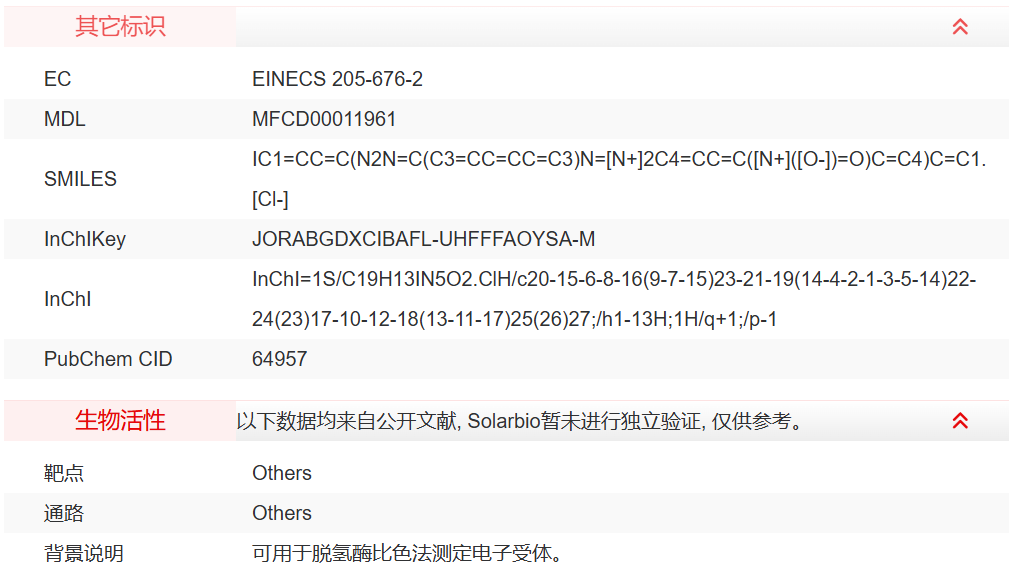The image size is (1017, 580).
Task: Click the red double-arrow icon beside 生物活性
Action: [959, 421]
